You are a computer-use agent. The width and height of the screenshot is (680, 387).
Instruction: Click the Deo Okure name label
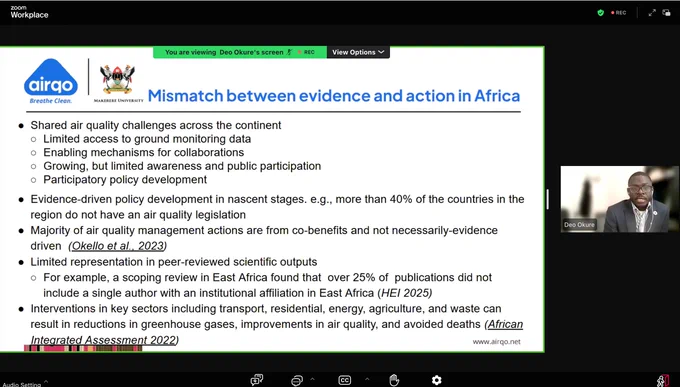point(579,225)
